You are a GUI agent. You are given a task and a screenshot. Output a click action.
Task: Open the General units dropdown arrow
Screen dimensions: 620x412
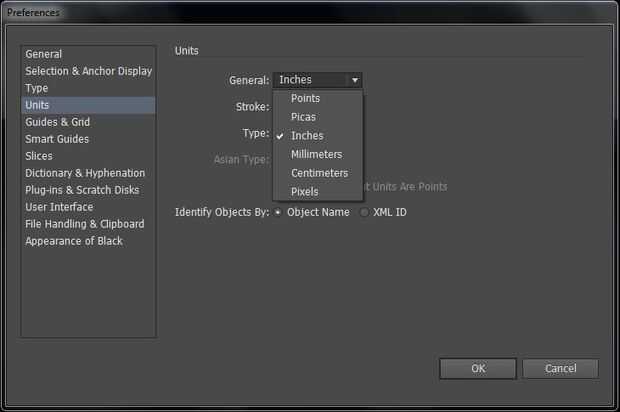tap(355, 80)
